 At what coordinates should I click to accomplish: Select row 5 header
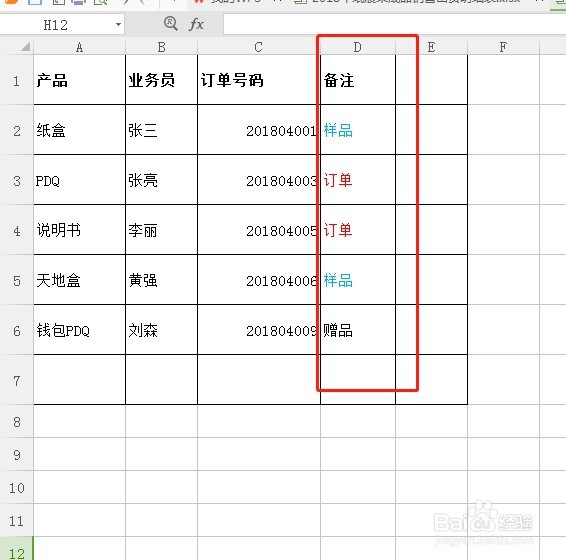click(17, 280)
